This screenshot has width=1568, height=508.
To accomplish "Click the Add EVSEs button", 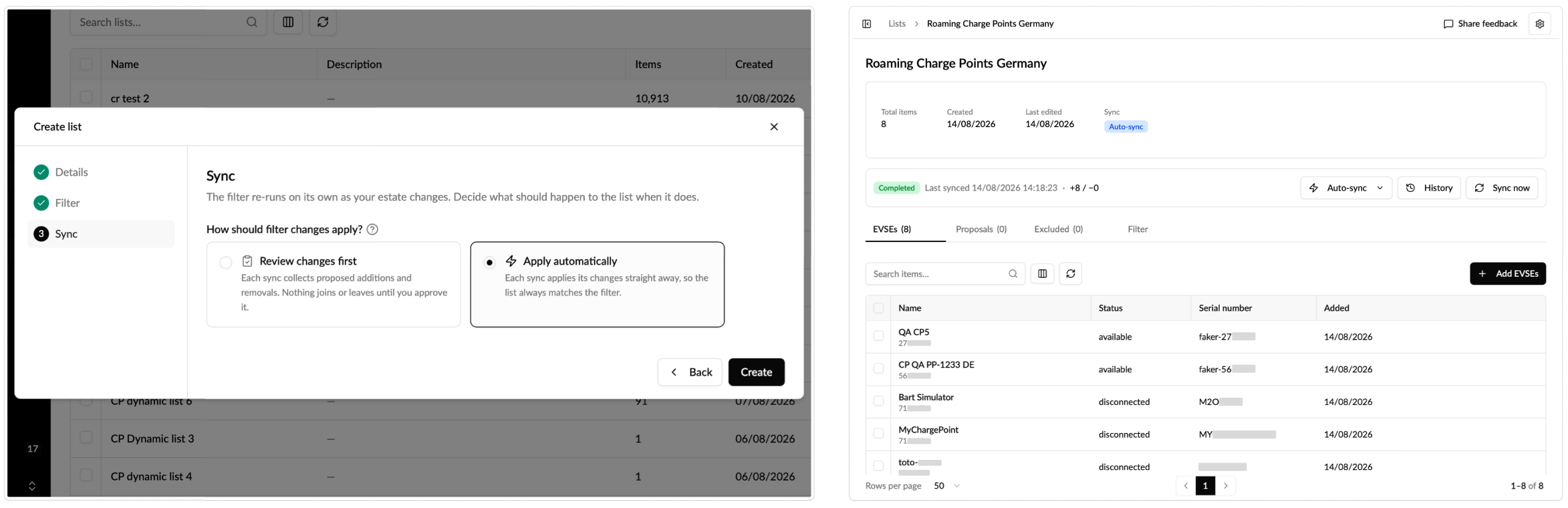I will pos(1508,274).
